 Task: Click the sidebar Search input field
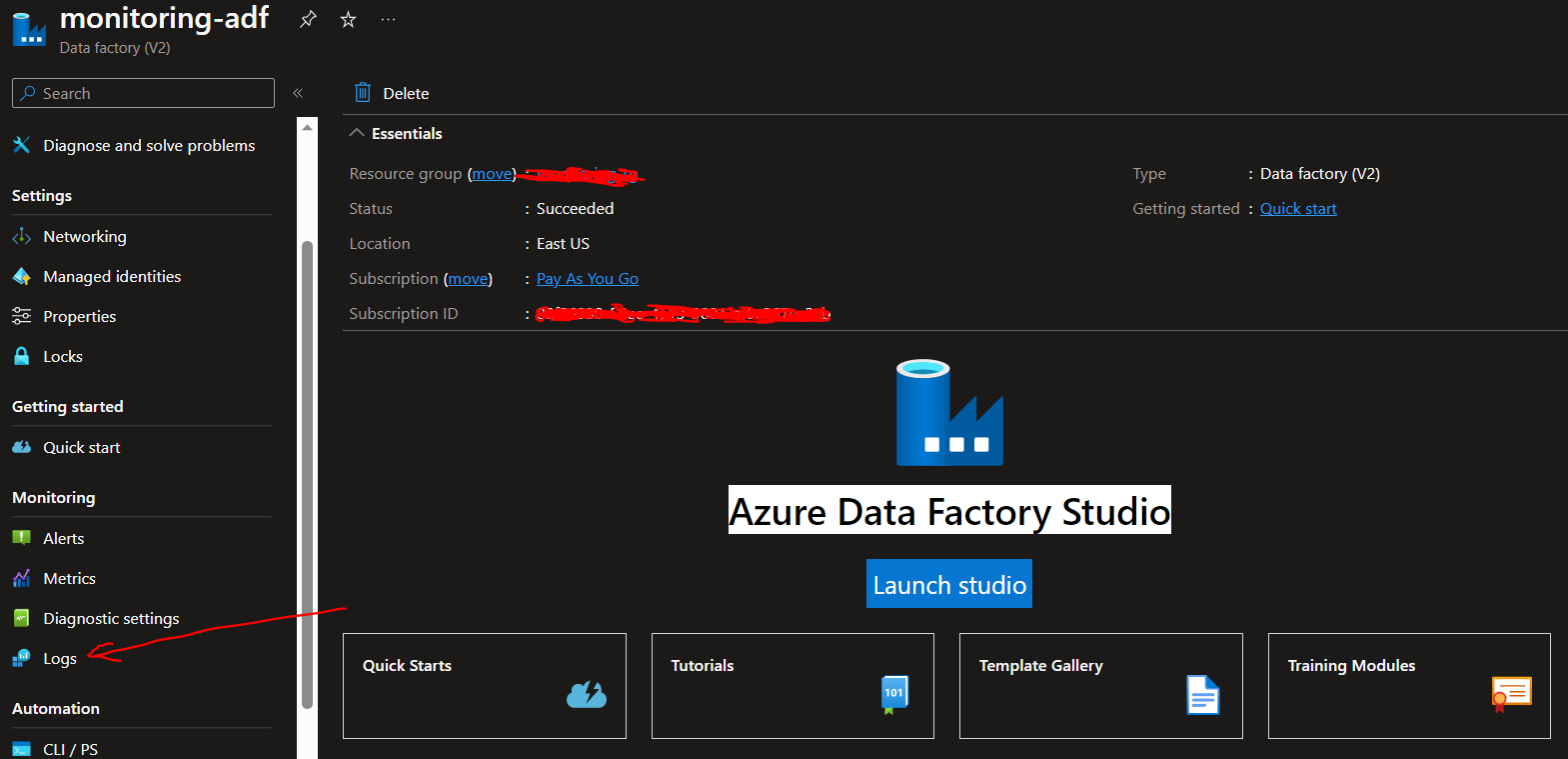click(143, 93)
